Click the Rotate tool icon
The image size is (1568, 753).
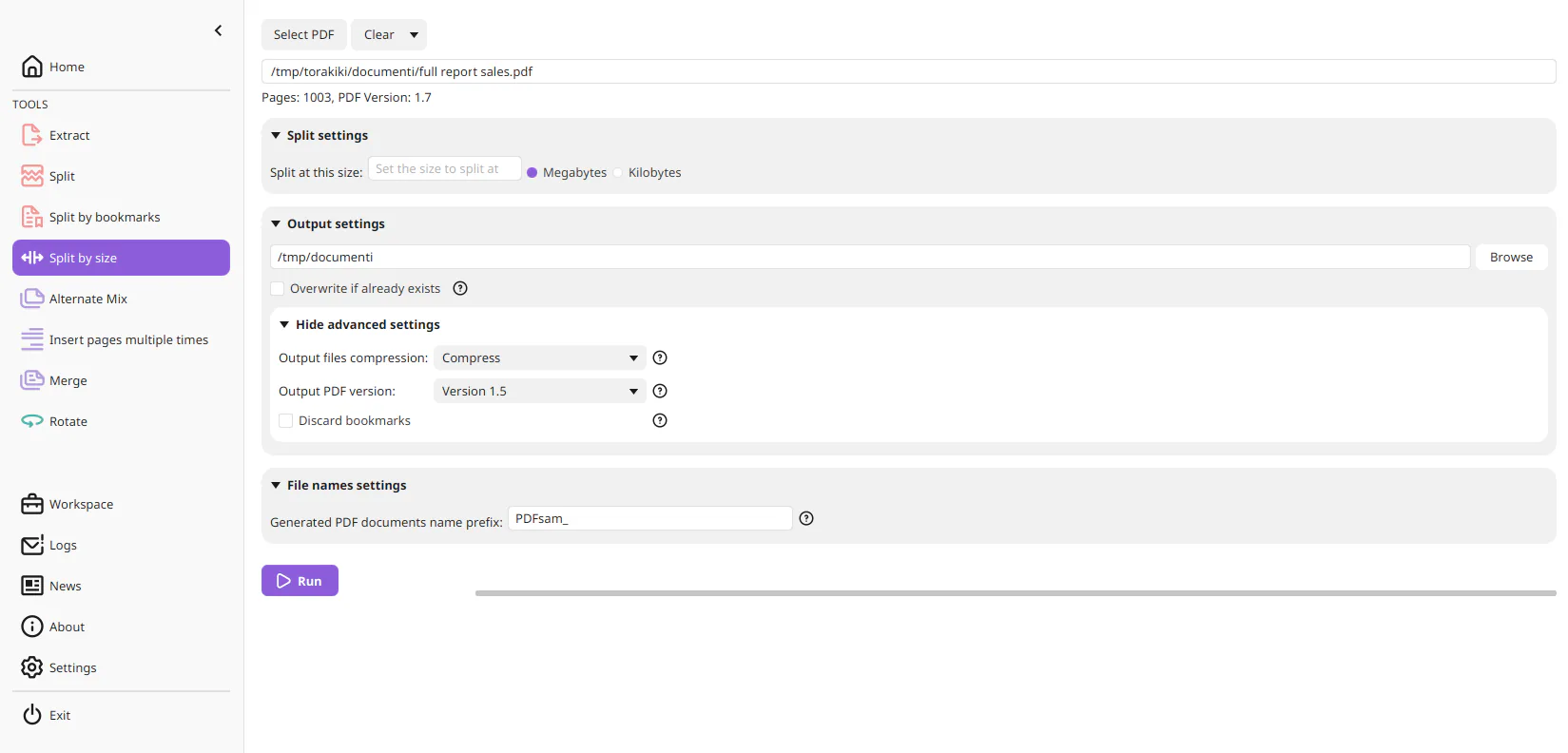point(32,421)
